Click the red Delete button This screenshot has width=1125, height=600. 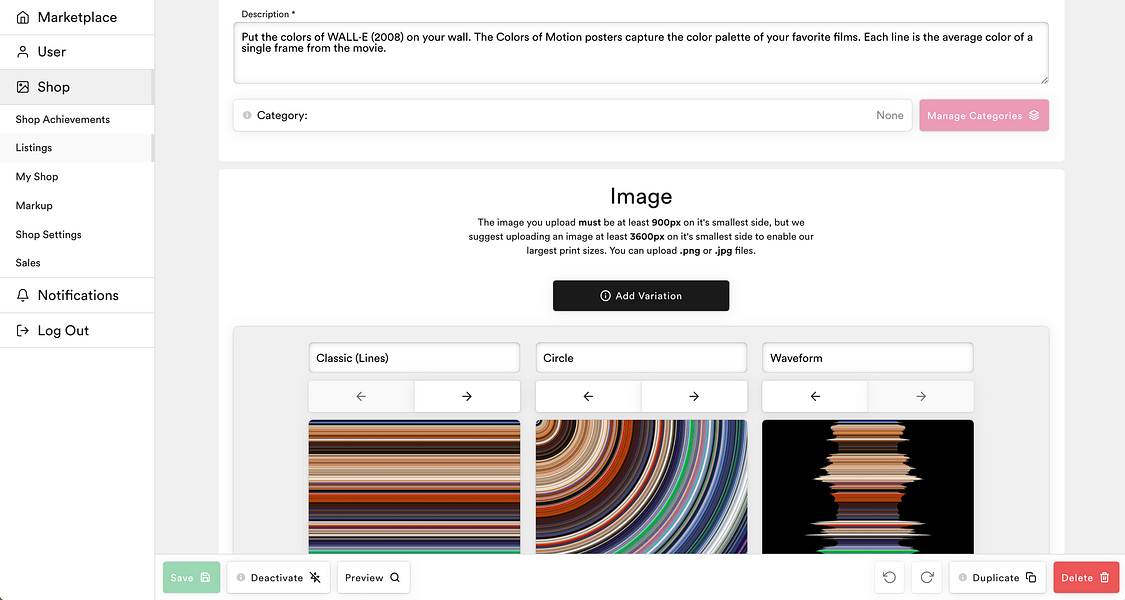[x=1086, y=578]
